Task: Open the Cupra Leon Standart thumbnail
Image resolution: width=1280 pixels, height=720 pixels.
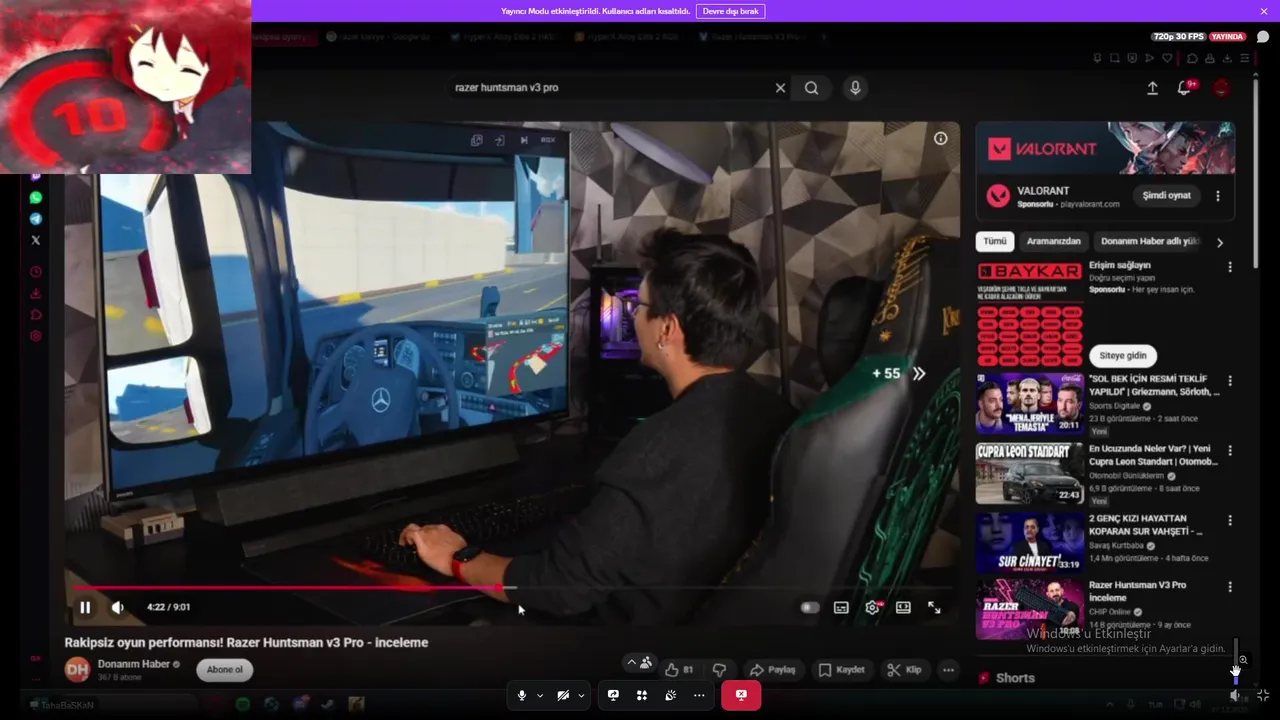Action: pyautogui.click(x=1029, y=473)
